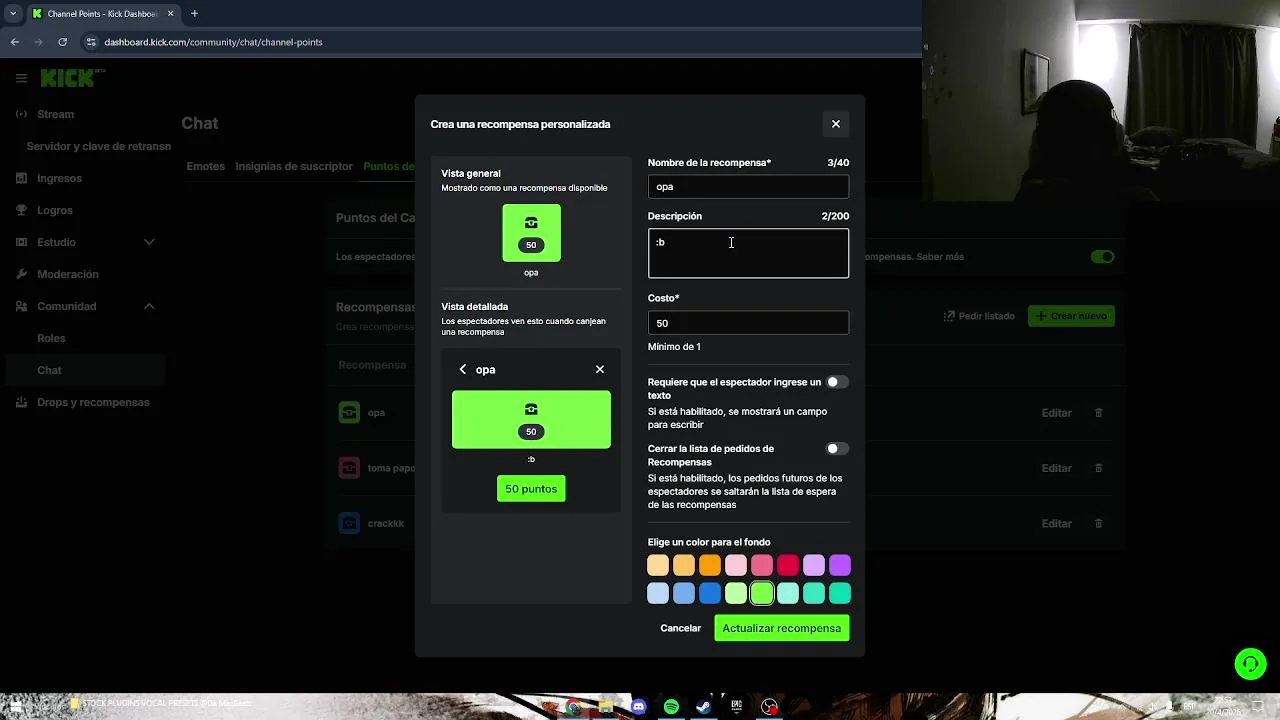Switch to Insignias de suscriptor tab
Viewport: 1280px width, 720px height.
pyautogui.click(x=294, y=167)
